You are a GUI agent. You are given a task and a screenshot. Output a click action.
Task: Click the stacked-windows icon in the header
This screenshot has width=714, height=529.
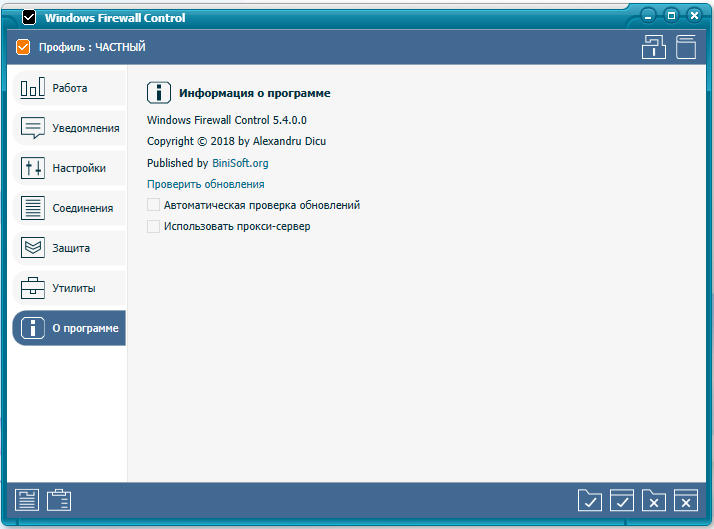(x=654, y=47)
